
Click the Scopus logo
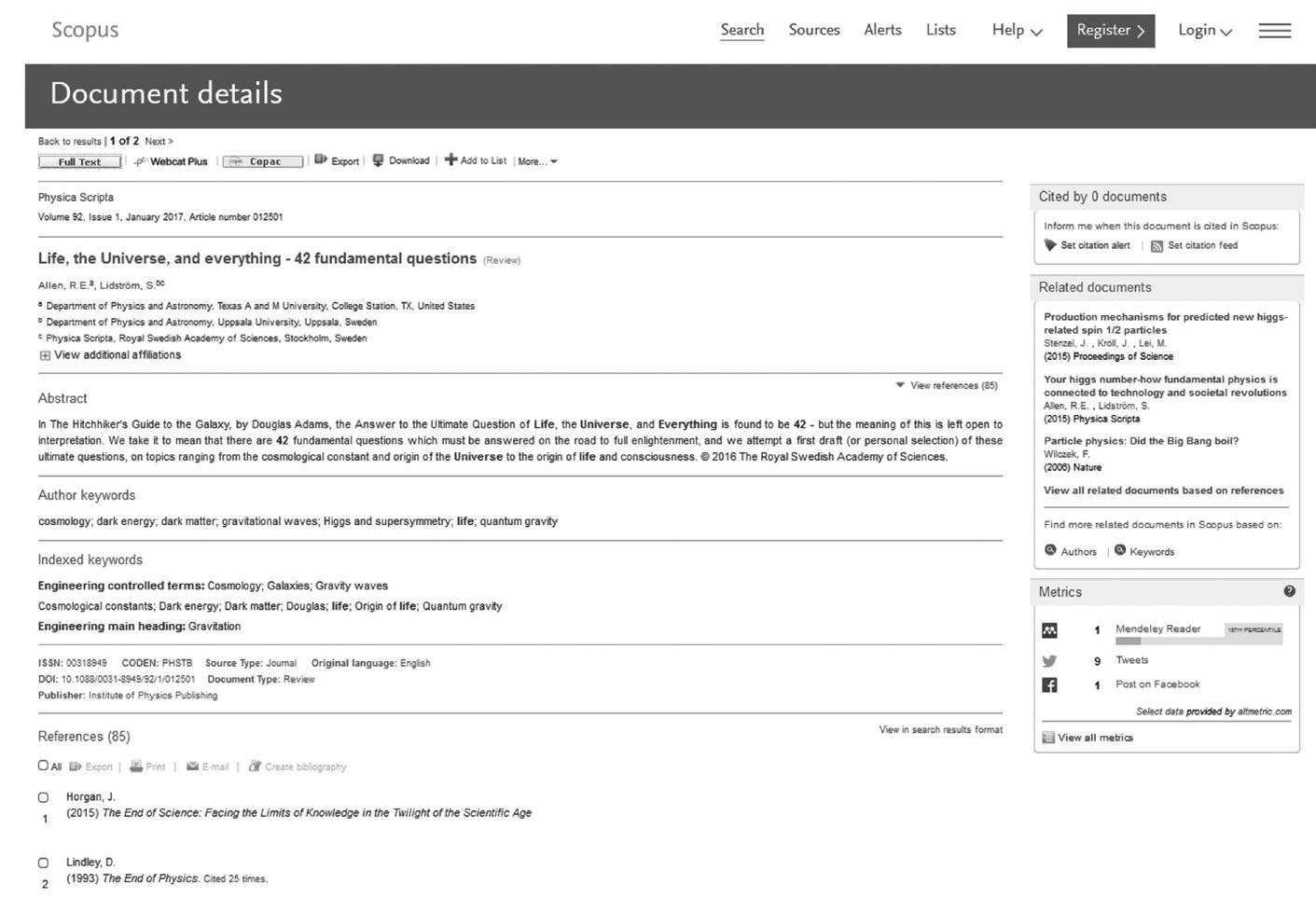tap(85, 30)
